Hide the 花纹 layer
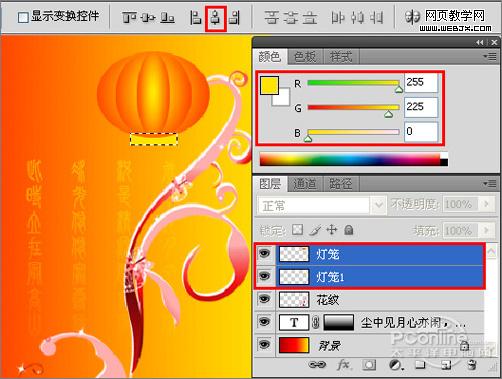Viewport: 502px width, 379px height. (x=265, y=299)
